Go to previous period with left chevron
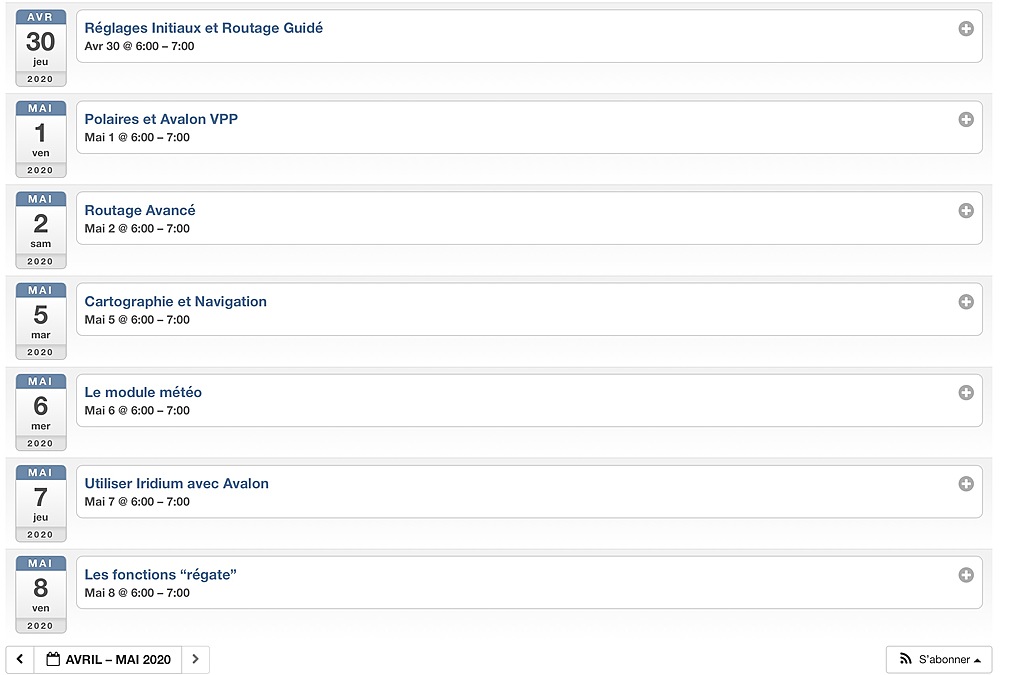 click(x=20, y=659)
